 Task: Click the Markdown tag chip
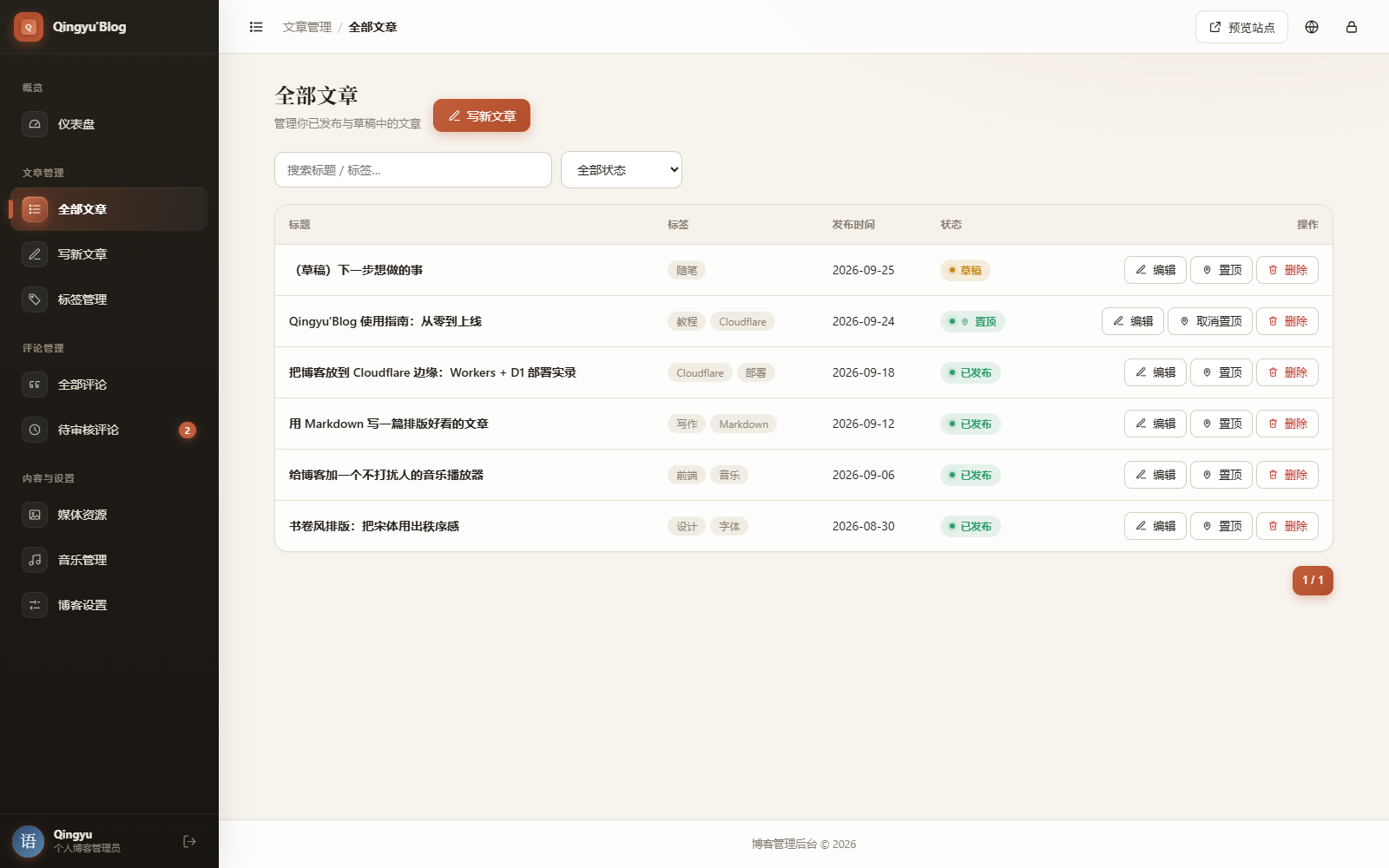click(x=743, y=424)
